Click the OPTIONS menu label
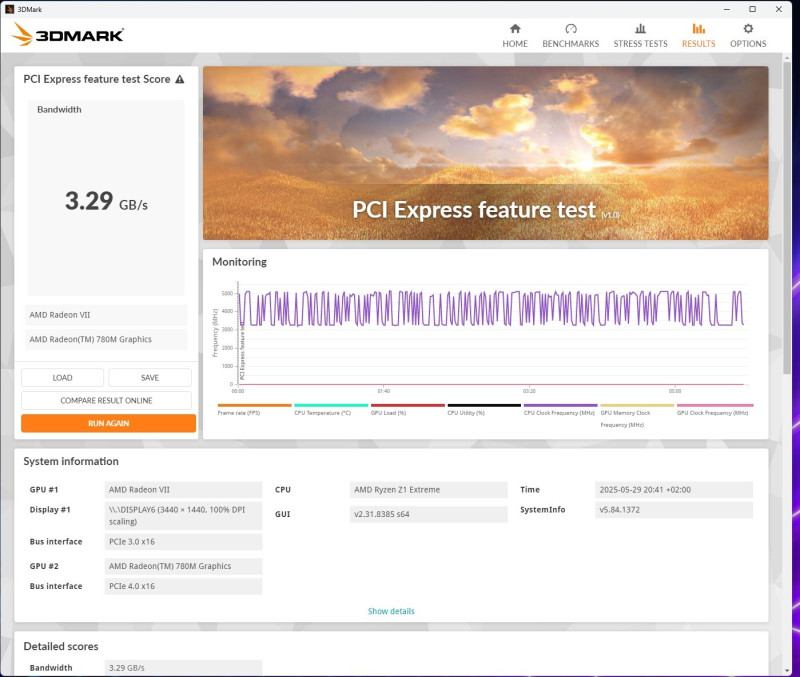The image size is (800, 677). pos(748,44)
